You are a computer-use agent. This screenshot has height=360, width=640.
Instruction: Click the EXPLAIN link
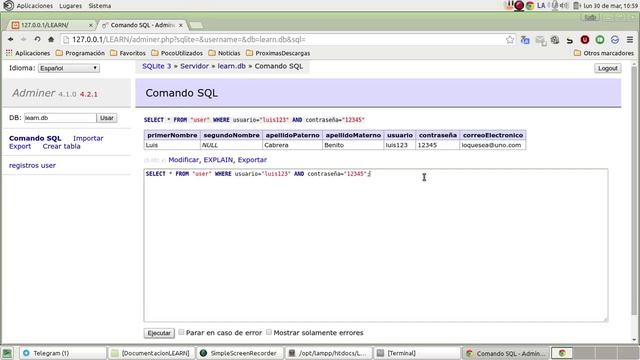coord(218,160)
